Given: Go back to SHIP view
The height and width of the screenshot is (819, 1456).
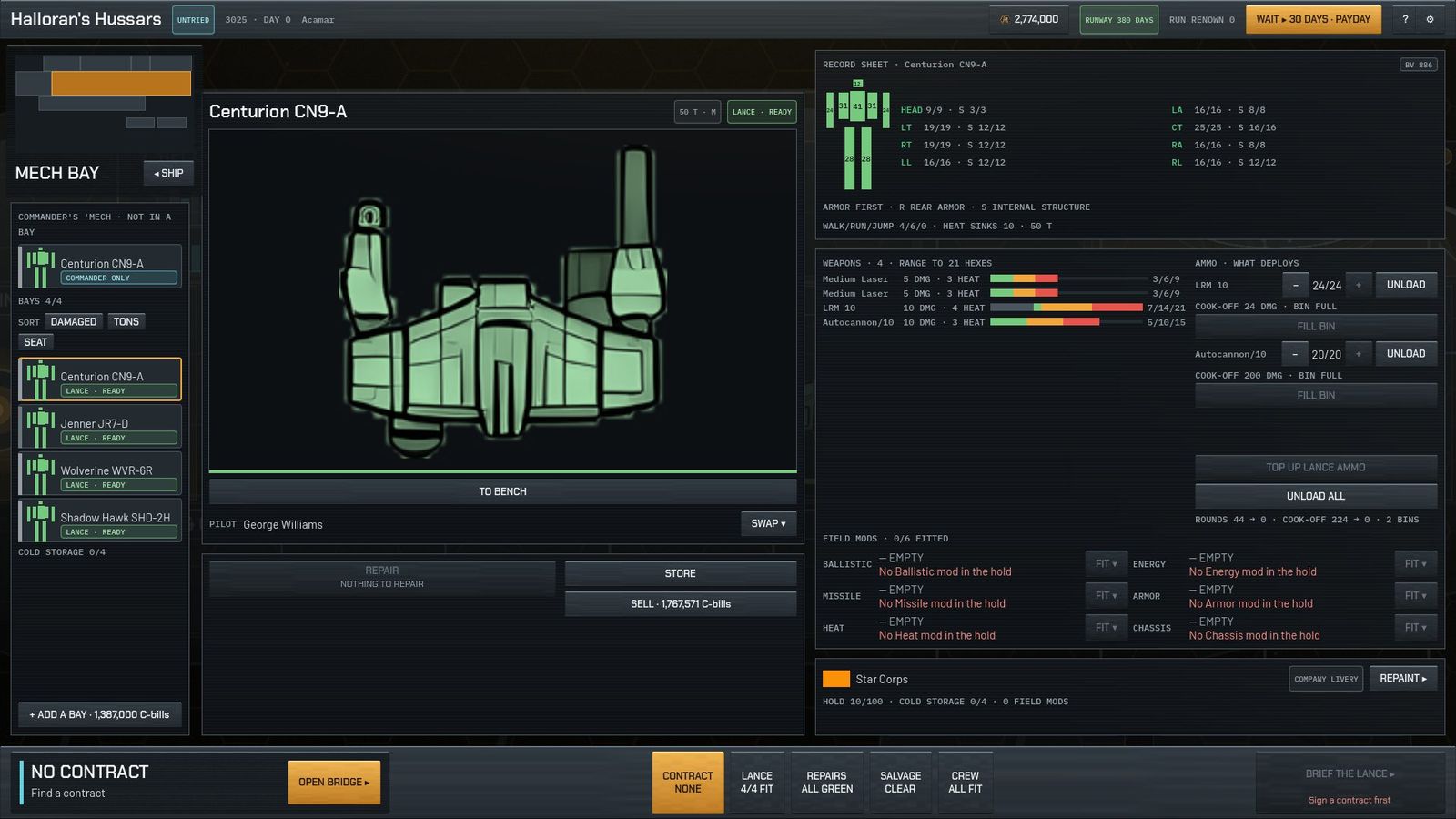Looking at the screenshot, I should pyautogui.click(x=168, y=173).
